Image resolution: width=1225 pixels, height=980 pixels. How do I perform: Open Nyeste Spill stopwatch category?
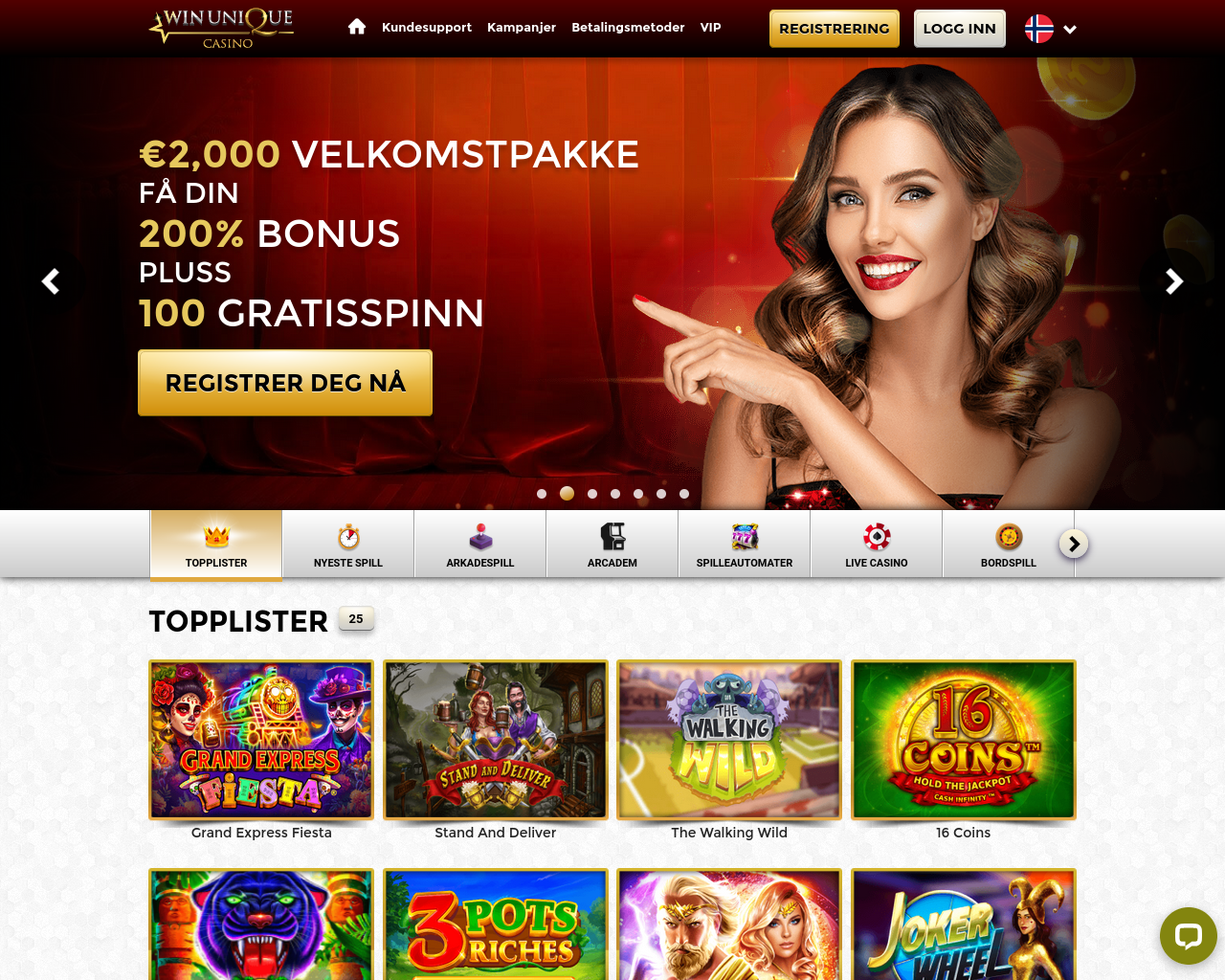tap(348, 545)
